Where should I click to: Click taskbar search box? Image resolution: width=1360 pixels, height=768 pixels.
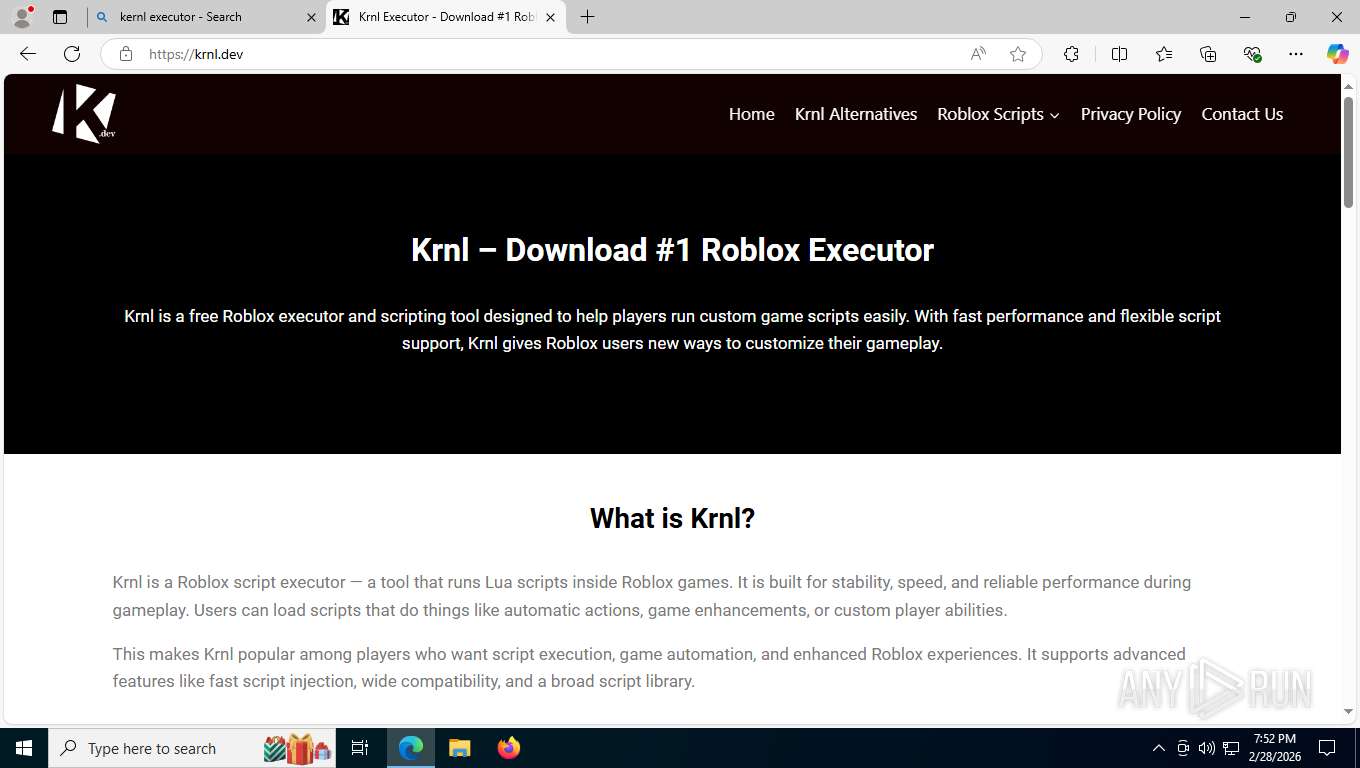(194, 748)
